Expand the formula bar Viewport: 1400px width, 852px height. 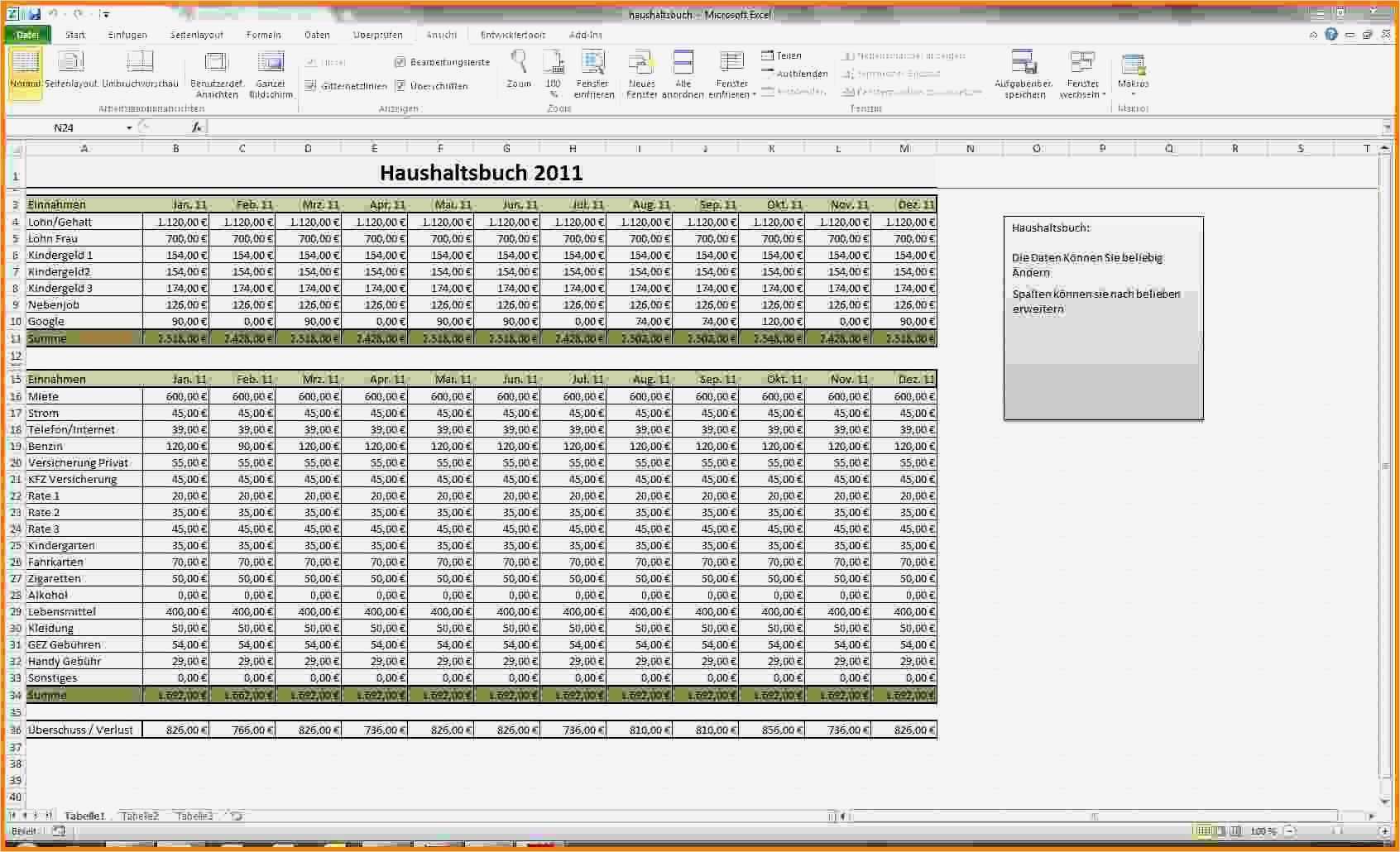click(1388, 127)
